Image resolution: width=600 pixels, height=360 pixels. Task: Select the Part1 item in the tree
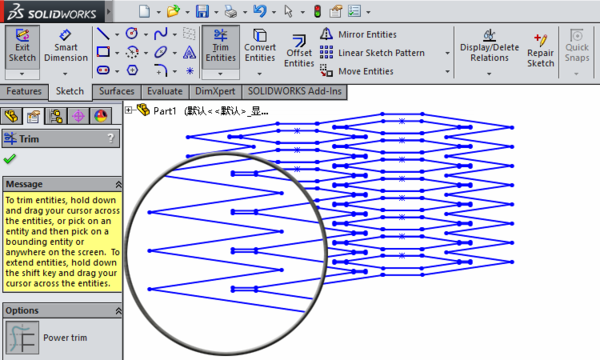[165, 111]
